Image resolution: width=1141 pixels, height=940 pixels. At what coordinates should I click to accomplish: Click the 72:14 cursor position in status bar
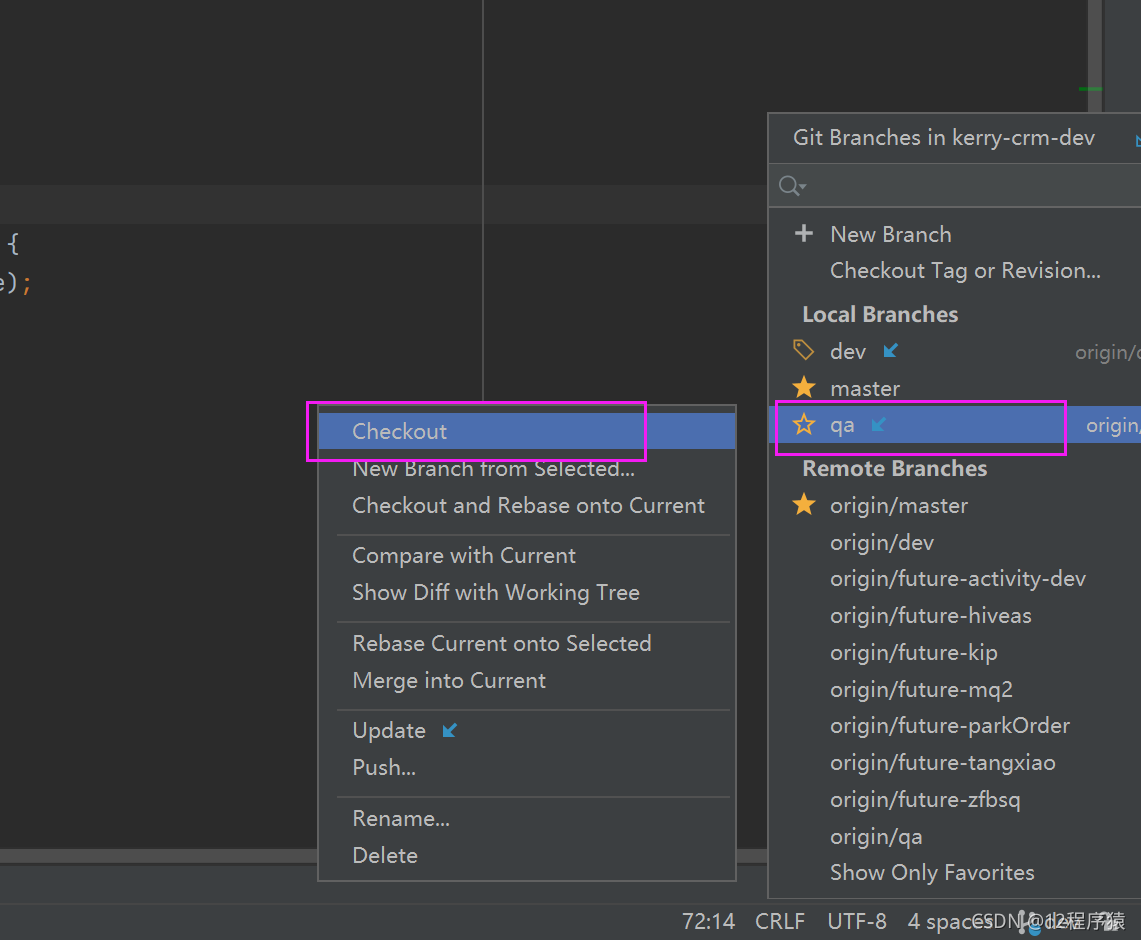(x=707, y=922)
